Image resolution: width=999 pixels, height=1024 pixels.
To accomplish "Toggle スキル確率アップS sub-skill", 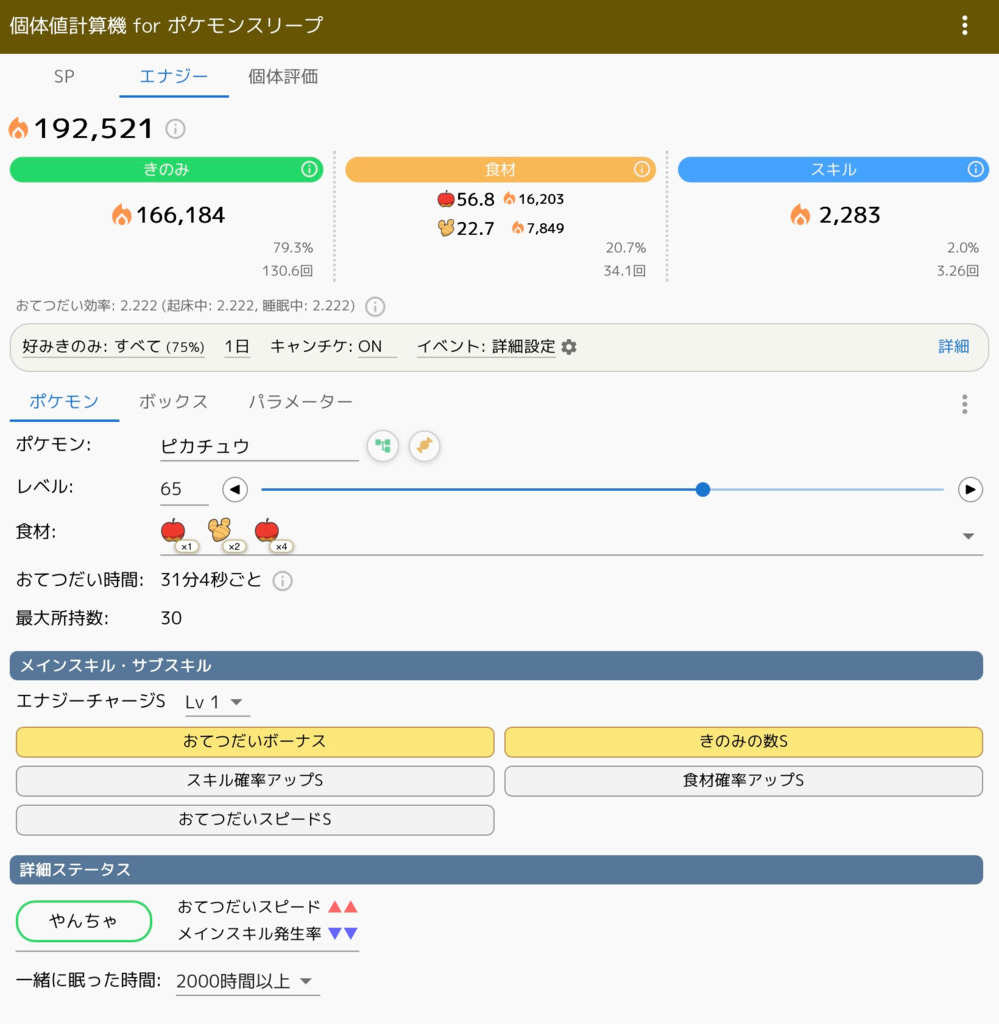I will coord(255,781).
